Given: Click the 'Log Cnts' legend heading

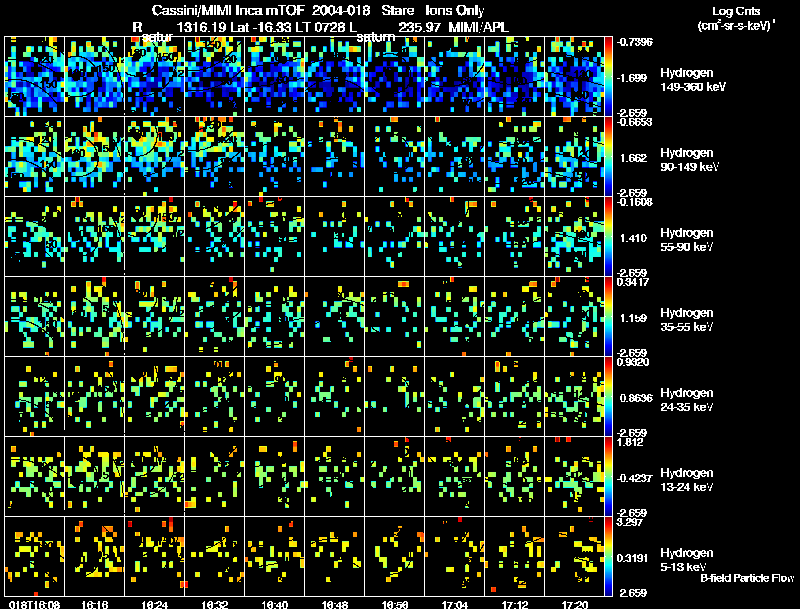Looking at the screenshot, I should tap(736, 11).
